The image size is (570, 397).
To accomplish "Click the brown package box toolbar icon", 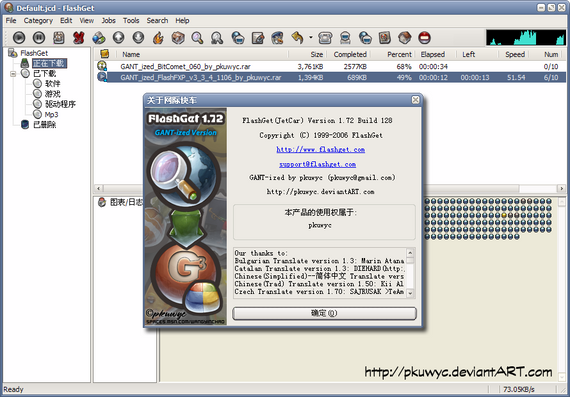I will (x=178, y=37).
